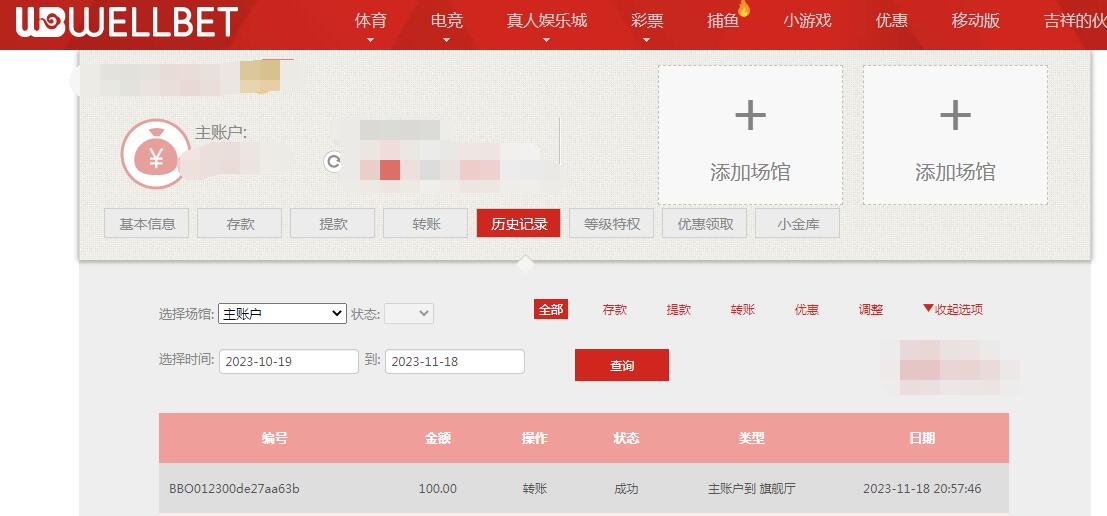Open the 真人娱乐城 menu
Screen dimensions: 1107x516
546,20
